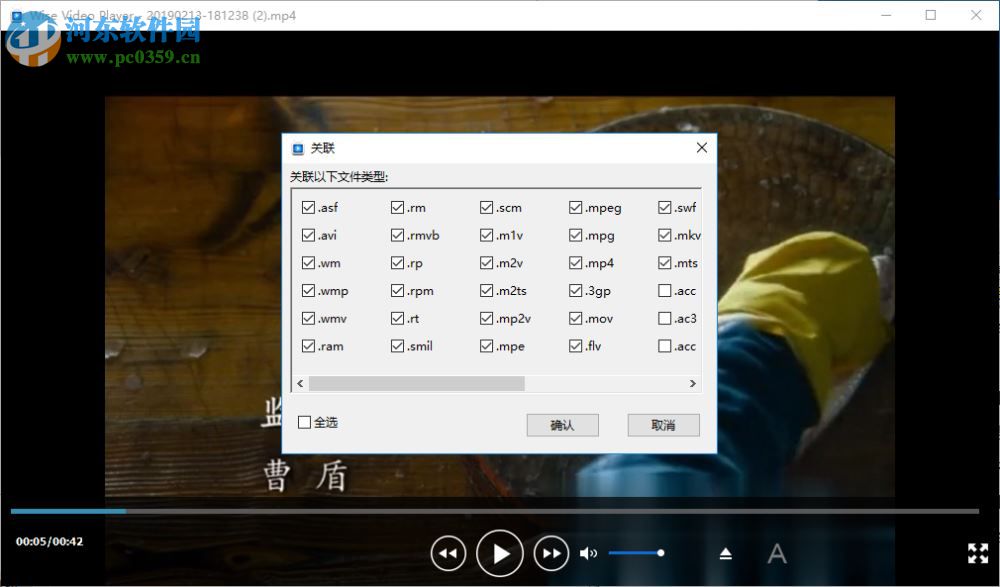Viewport: 1000px width, 587px height.
Task: Click the fast-forward icon
Action: point(551,553)
